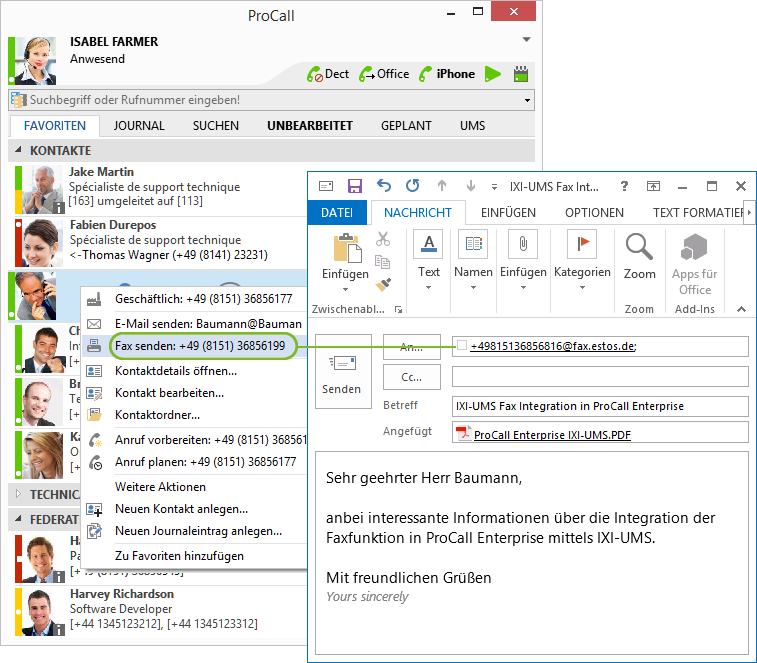Collapse the FEDERAT group
The image size is (757, 663).
tap(18, 519)
